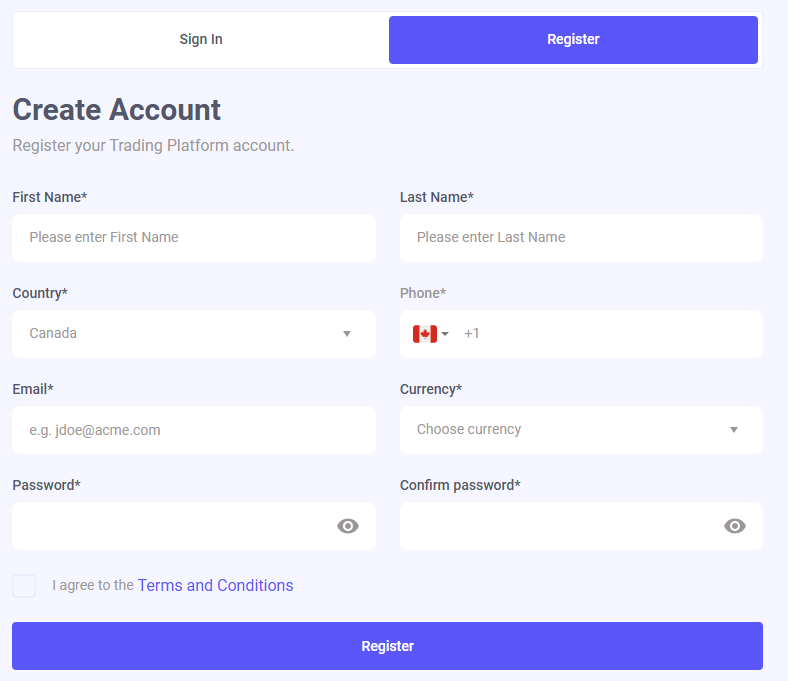Image resolution: width=788 pixels, height=681 pixels.
Task: Show password using the Password eye icon
Action: point(348,526)
